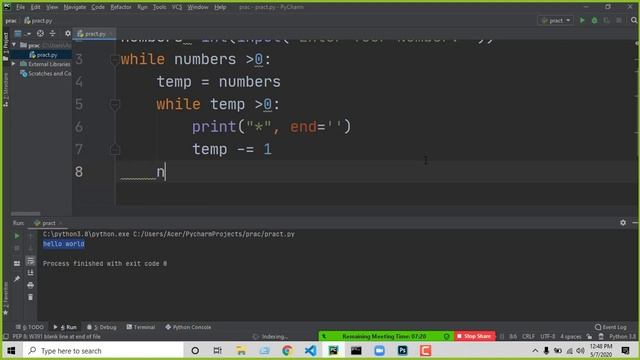Click the CRLF line separator status item
Screen dimensions: 640x360
528,337
